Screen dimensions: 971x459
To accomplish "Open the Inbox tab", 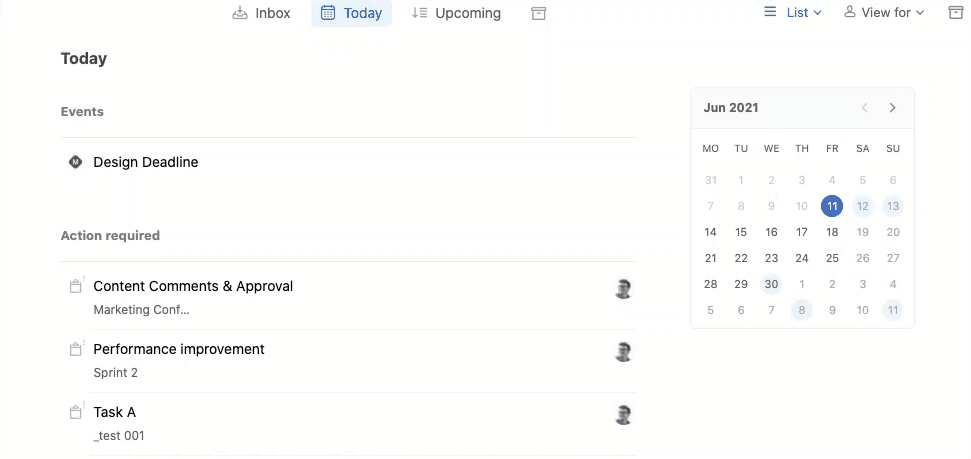I will coord(261,13).
